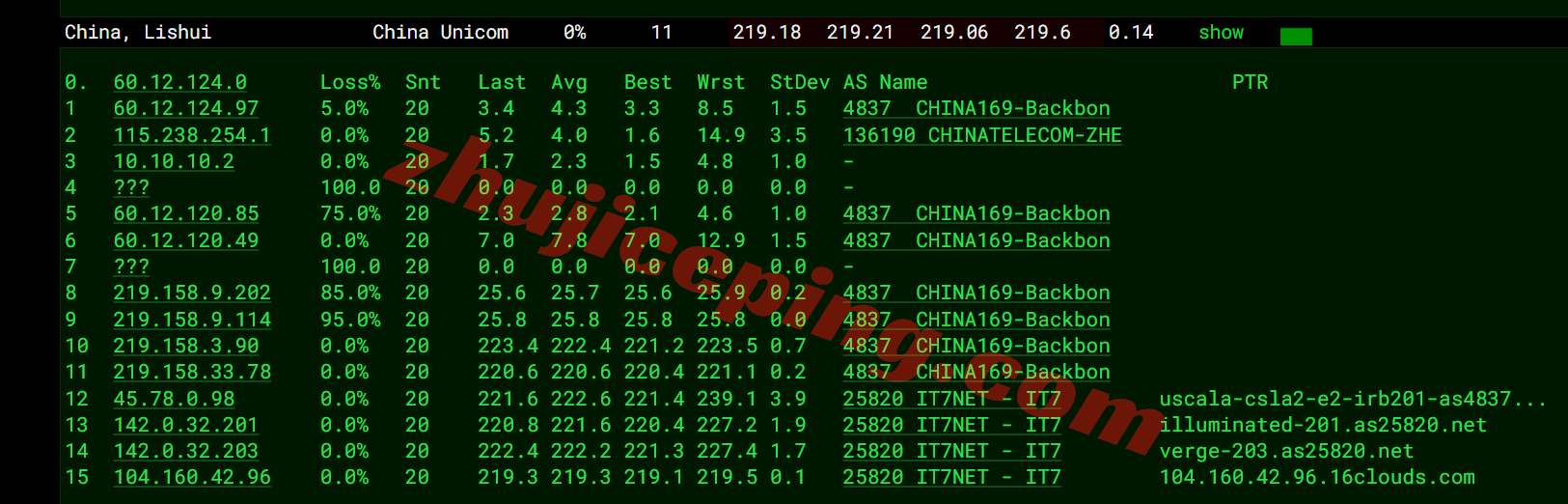Open AS 25820 IT7NET link on hop 14
The image size is (1568, 504).
pos(952,451)
